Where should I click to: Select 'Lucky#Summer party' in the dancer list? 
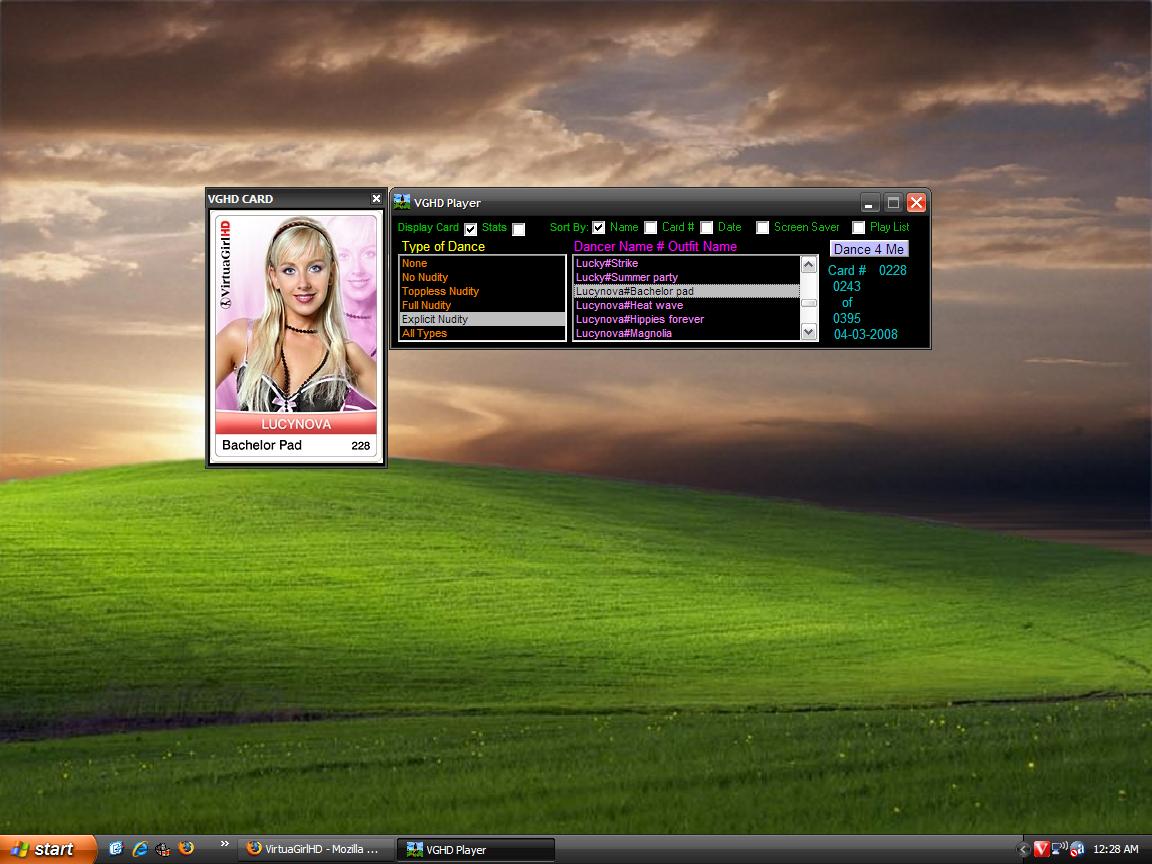[x=686, y=277]
